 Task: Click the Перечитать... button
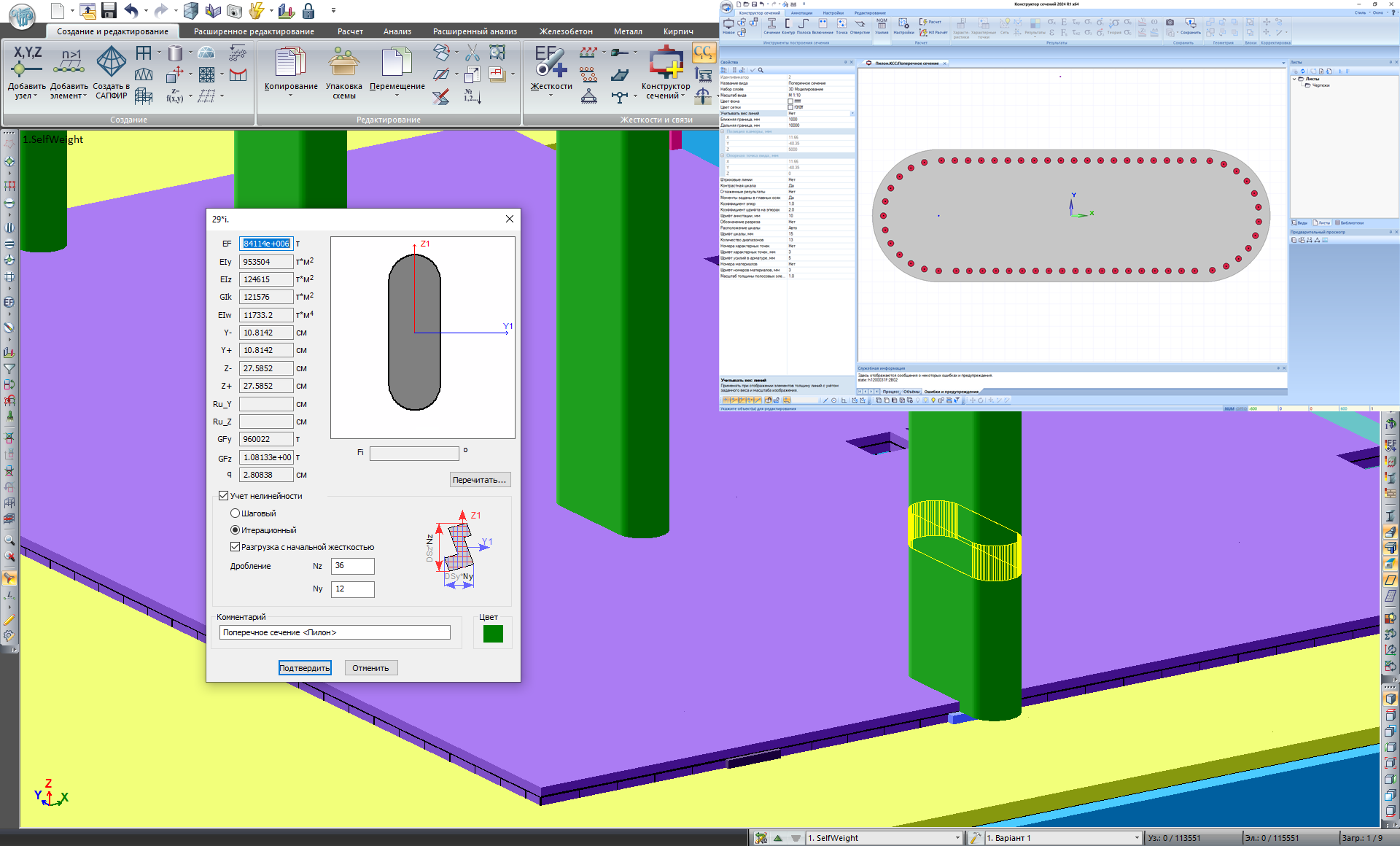[480, 480]
